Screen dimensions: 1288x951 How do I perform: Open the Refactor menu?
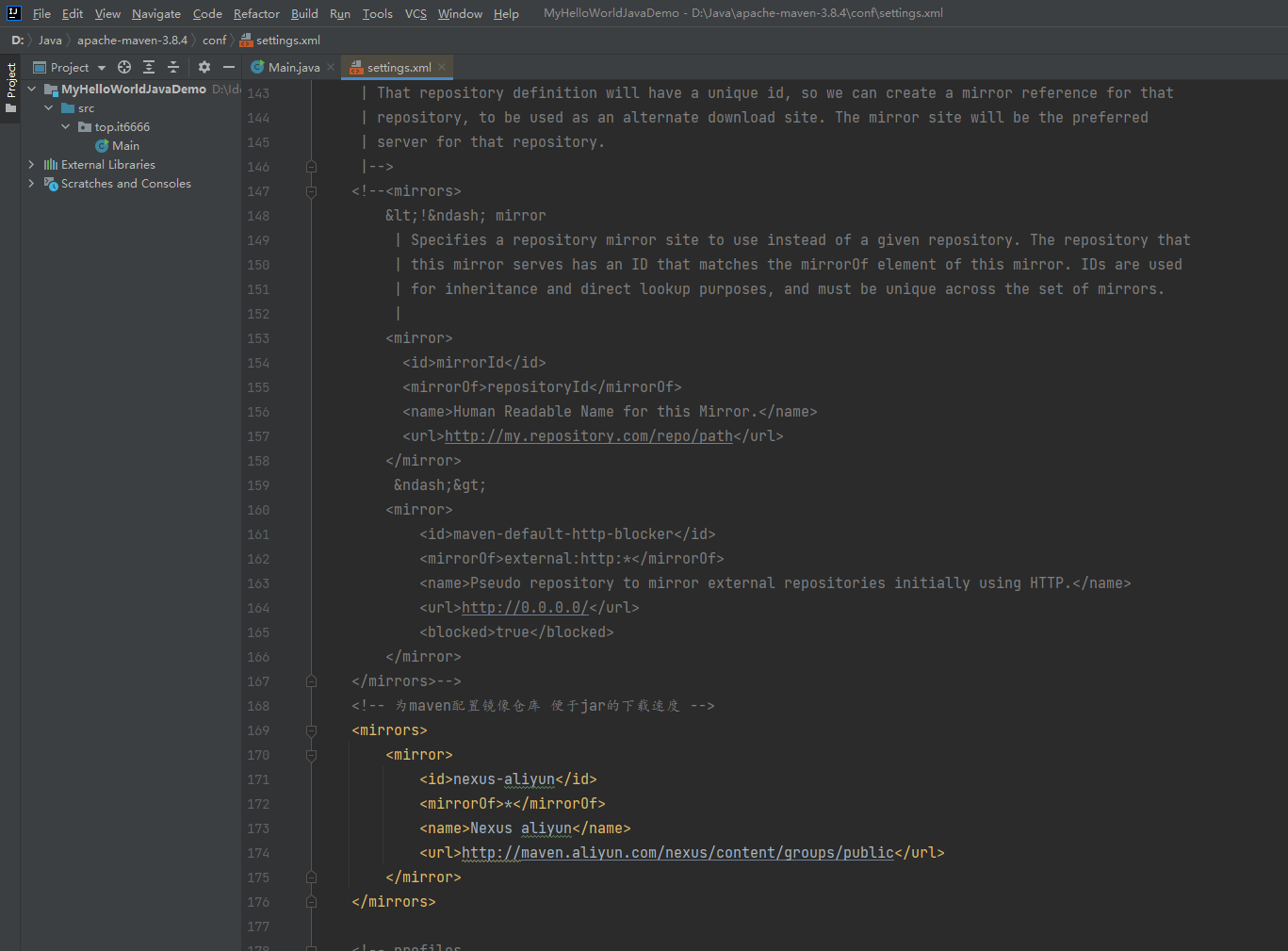(x=256, y=13)
